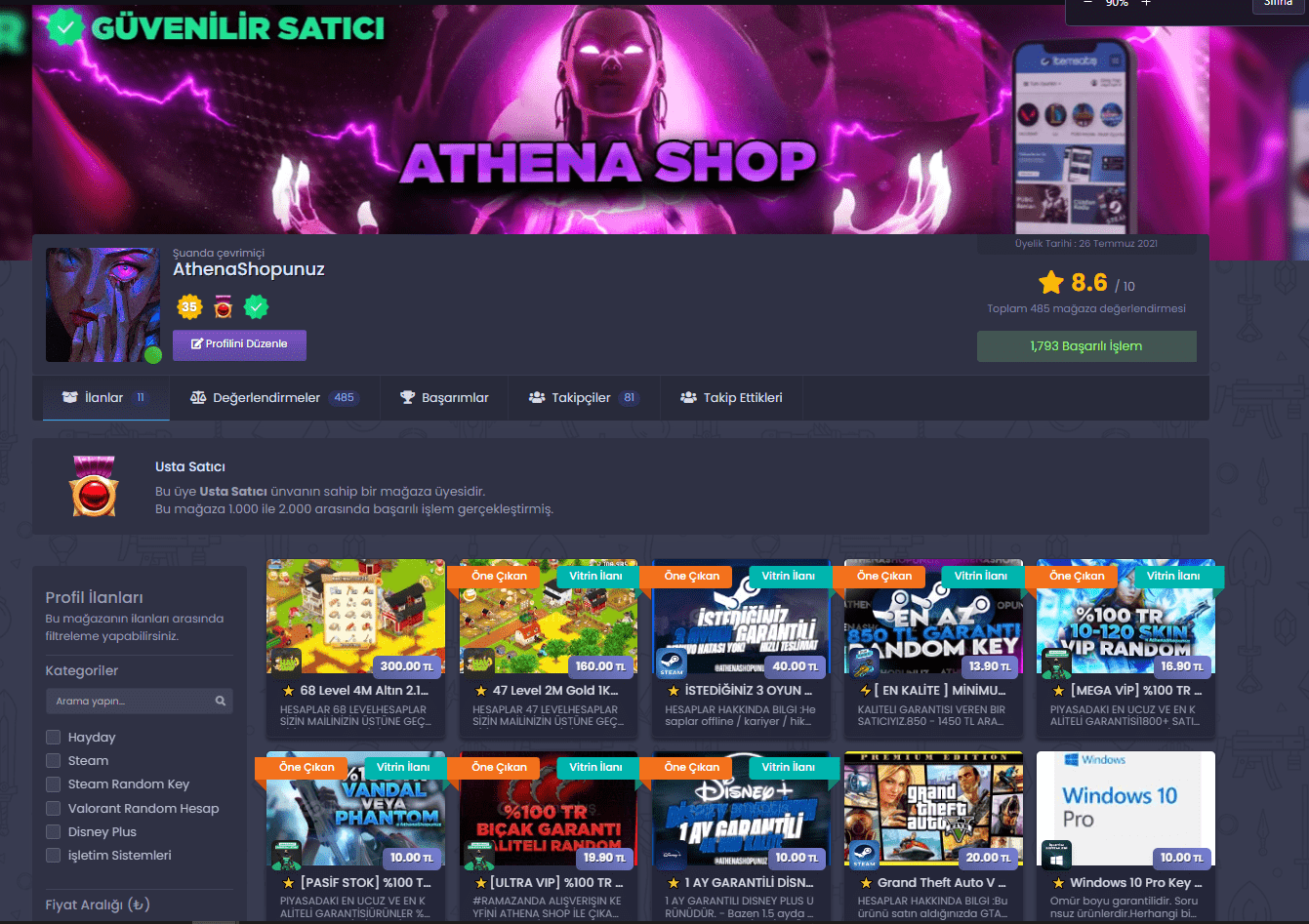Click the 300.00 TL price tag

(x=407, y=666)
